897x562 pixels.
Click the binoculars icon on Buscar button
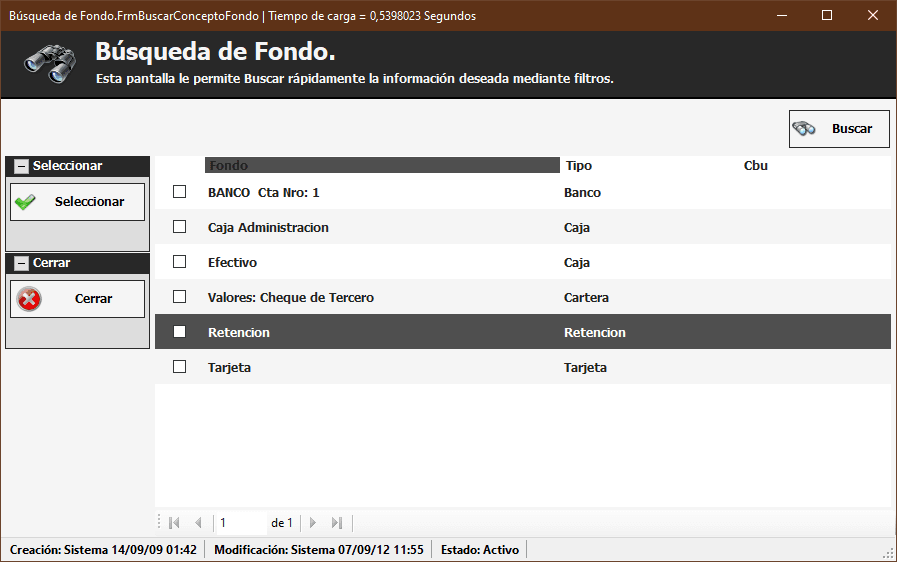(x=804, y=129)
